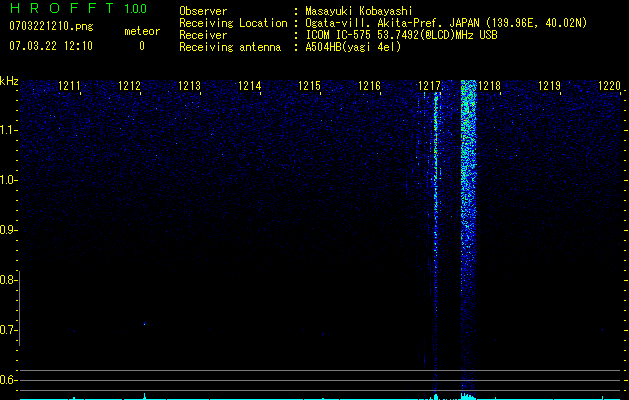Click the 1220 time marker

pos(609,86)
